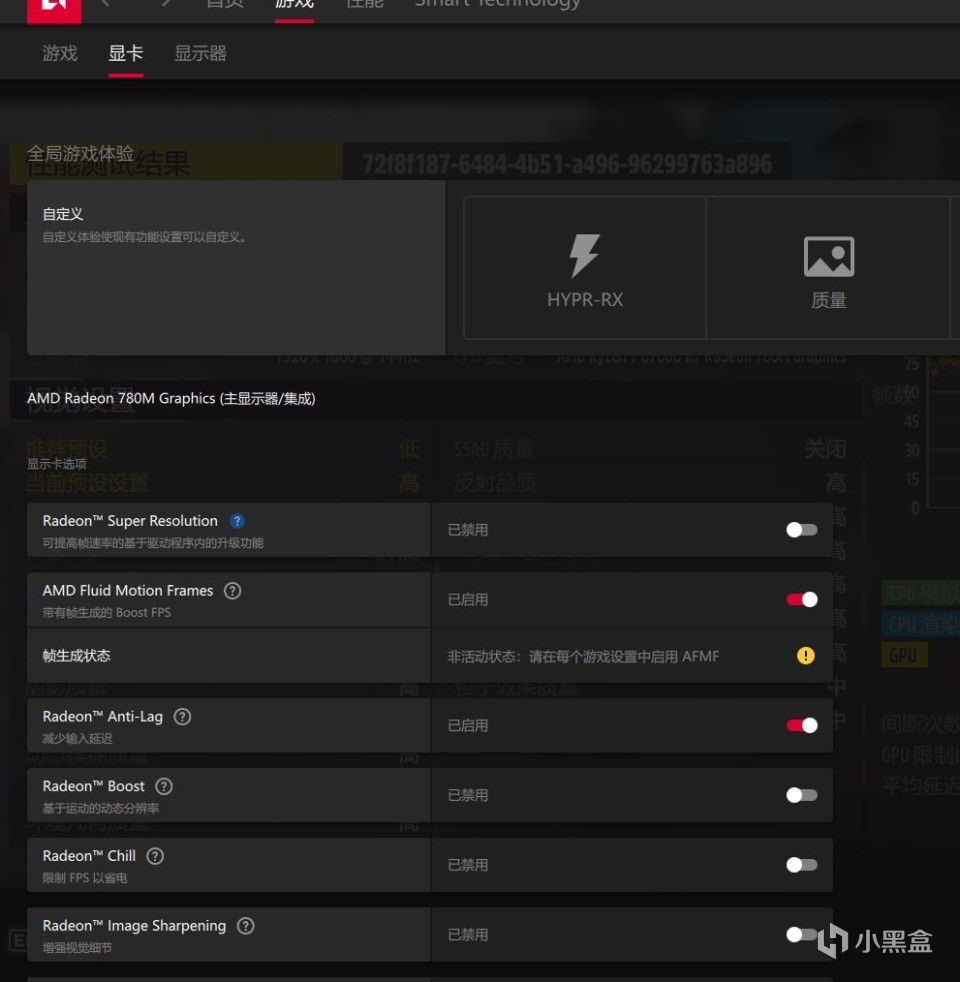Click 增强视觉细节 description text
This screenshot has width=960, height=982.
click(x=77, y=948)
